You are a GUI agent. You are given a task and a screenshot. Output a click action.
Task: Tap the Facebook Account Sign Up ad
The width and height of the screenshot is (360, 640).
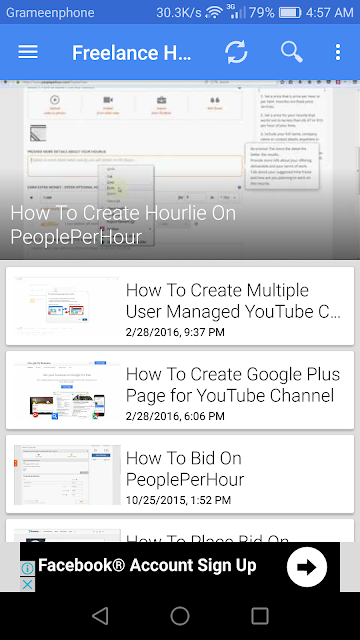click(180, 567)
